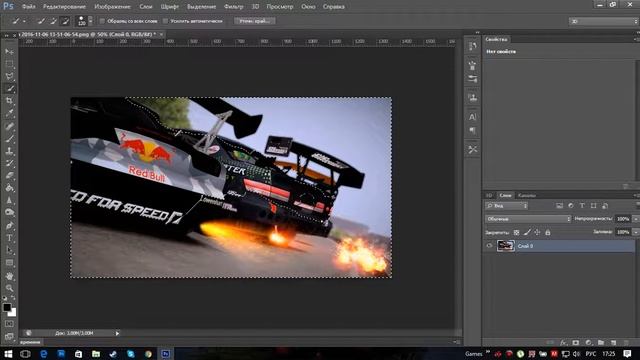Open layer filter type dropdown Вид
Image resolution: width=640 pixels, height=360 pixels.
click(x=507, y=206)
